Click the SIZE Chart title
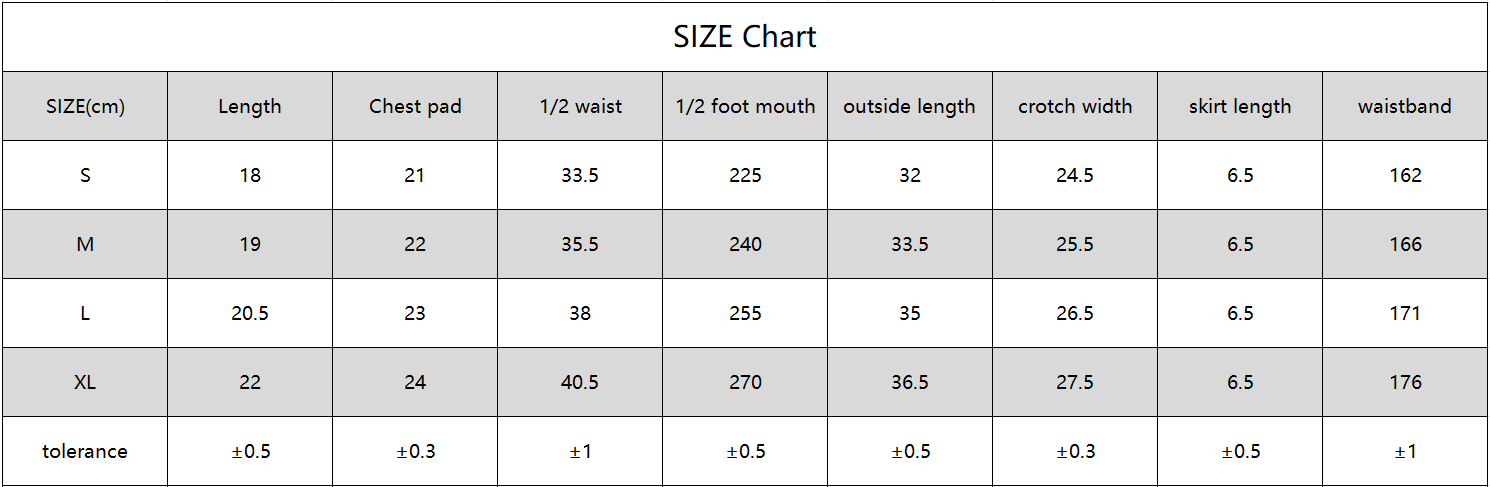This screenshot has width=1490, height=487. 745,37
